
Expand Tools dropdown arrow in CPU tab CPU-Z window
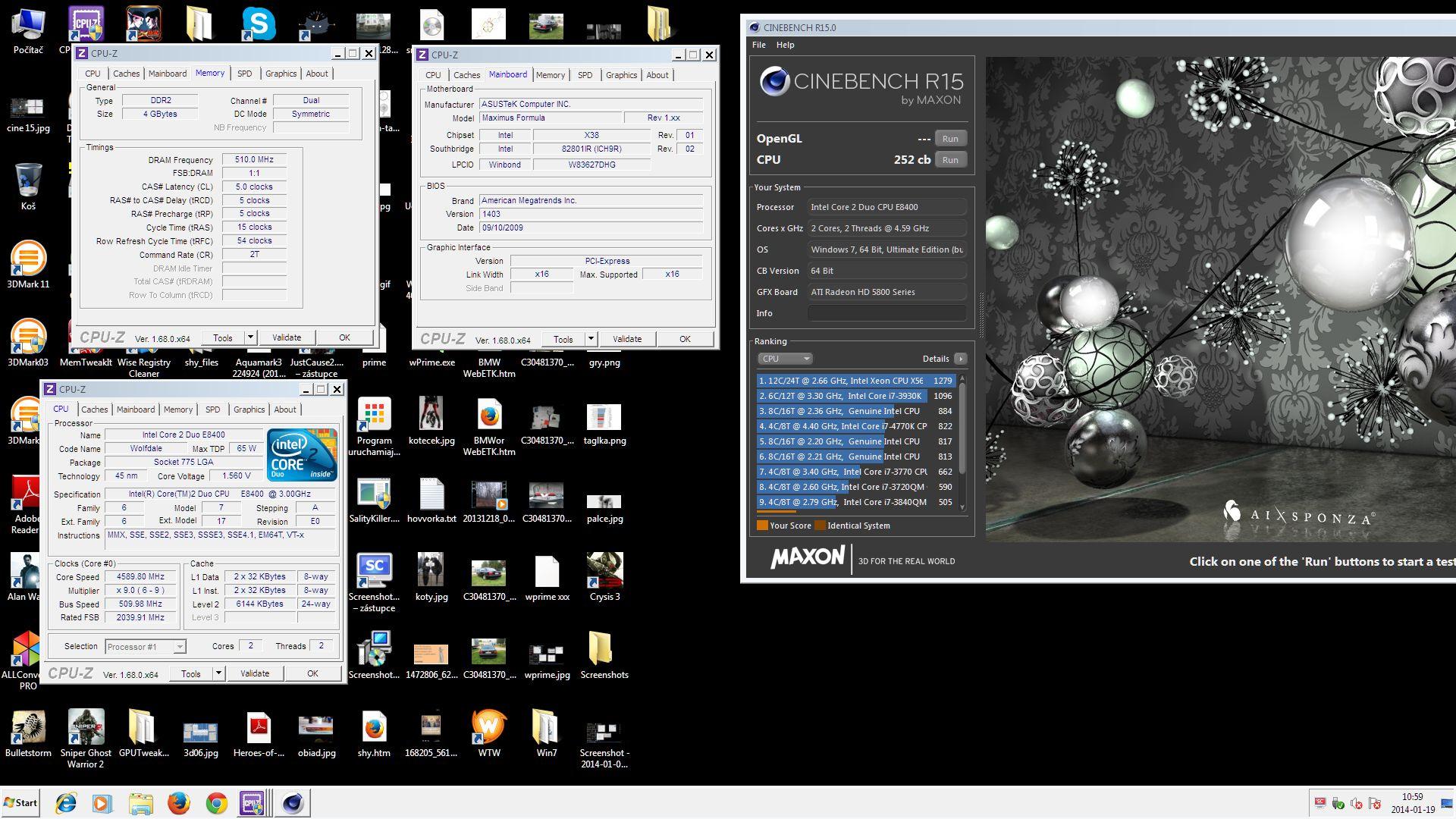click(218, 673)
